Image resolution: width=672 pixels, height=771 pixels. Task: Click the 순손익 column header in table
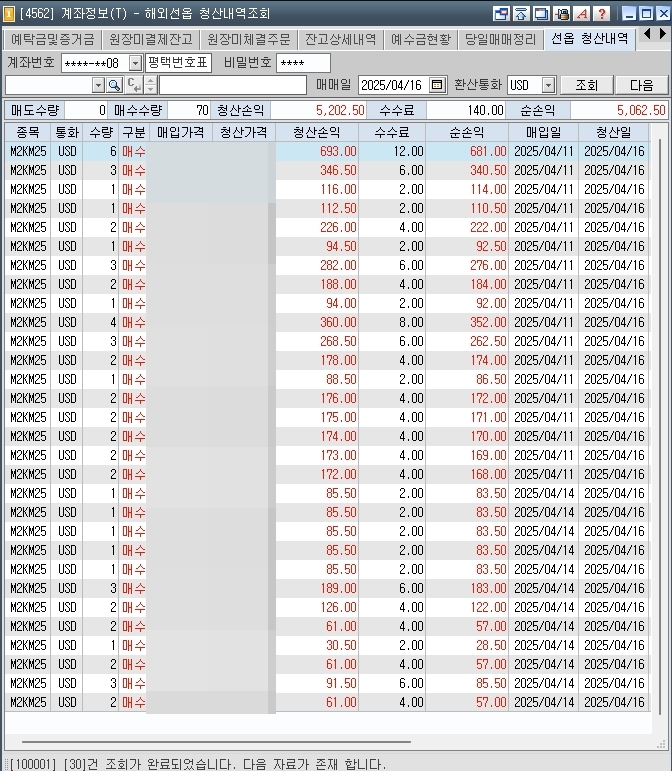467,132
